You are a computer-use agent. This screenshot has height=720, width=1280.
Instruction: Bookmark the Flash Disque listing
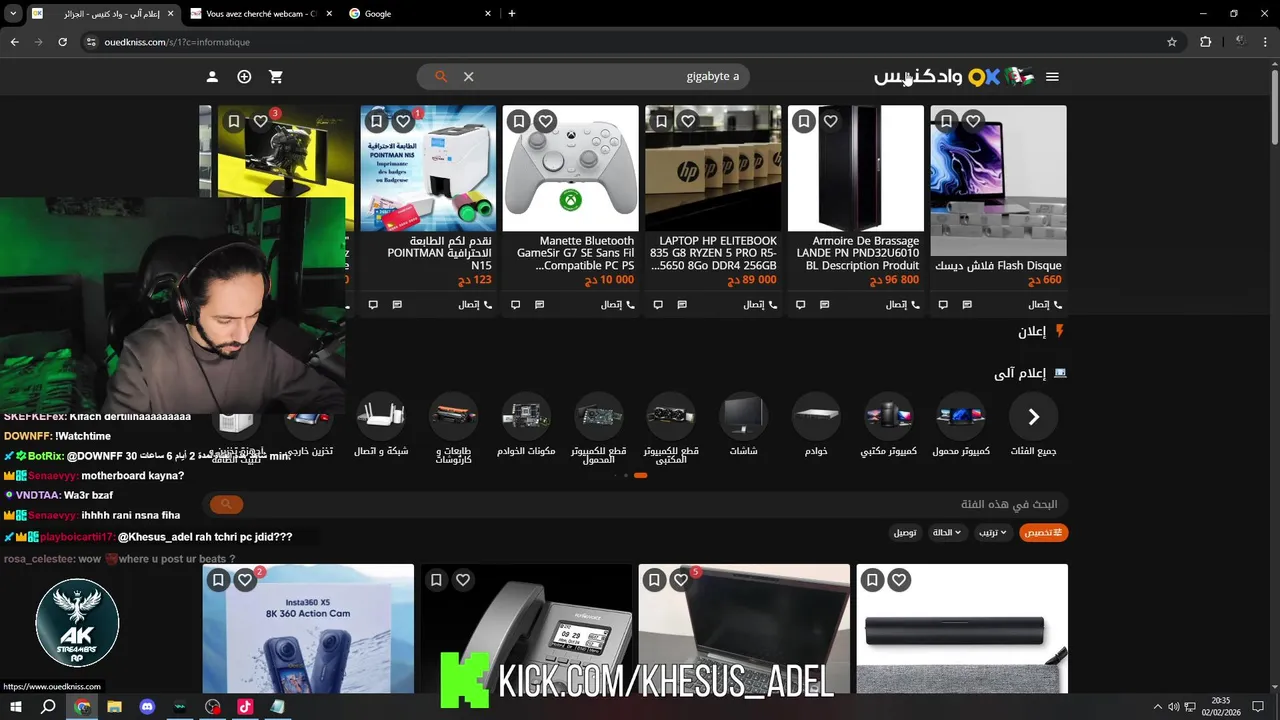(947, 121)
